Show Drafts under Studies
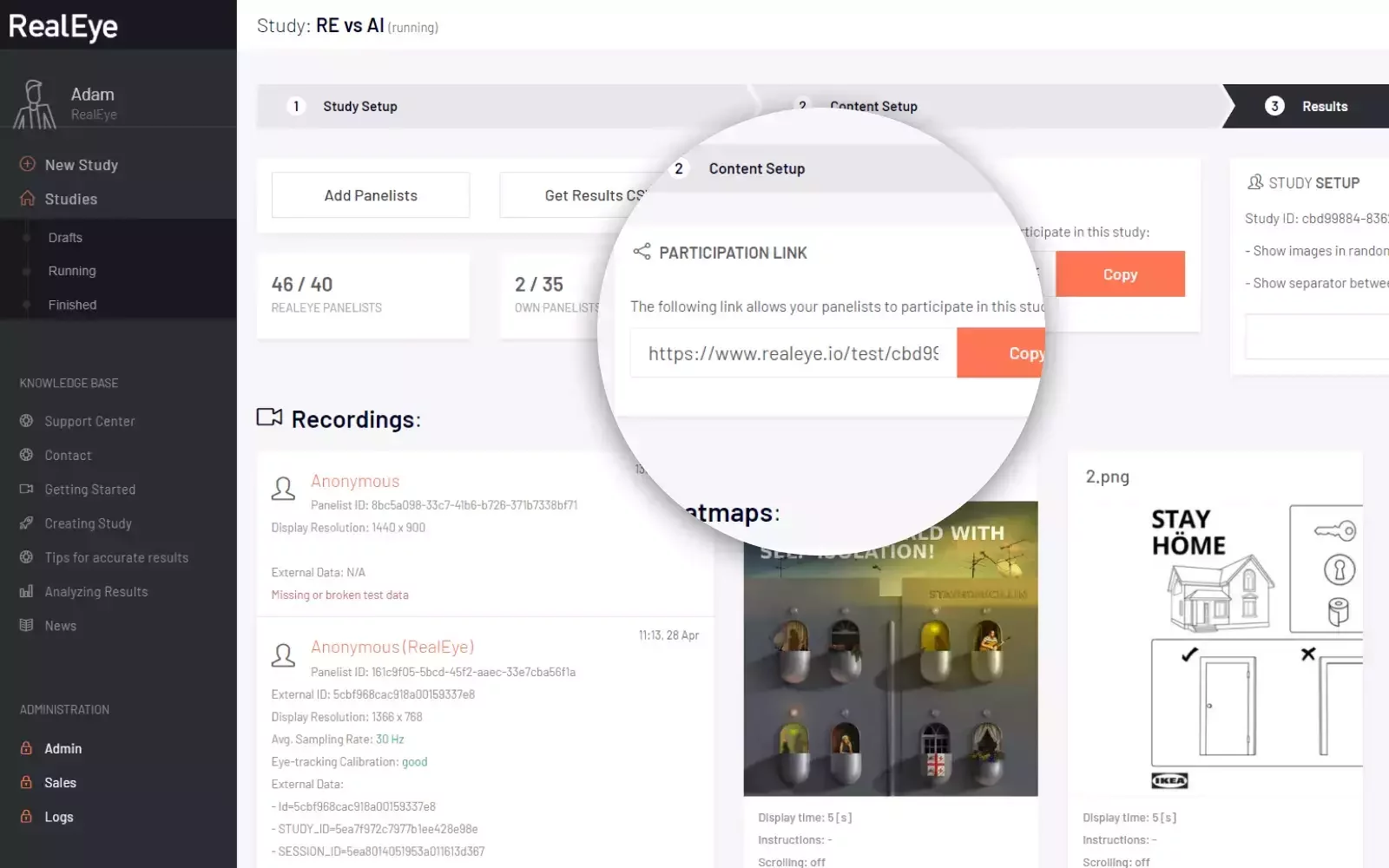 click(65, 238)
